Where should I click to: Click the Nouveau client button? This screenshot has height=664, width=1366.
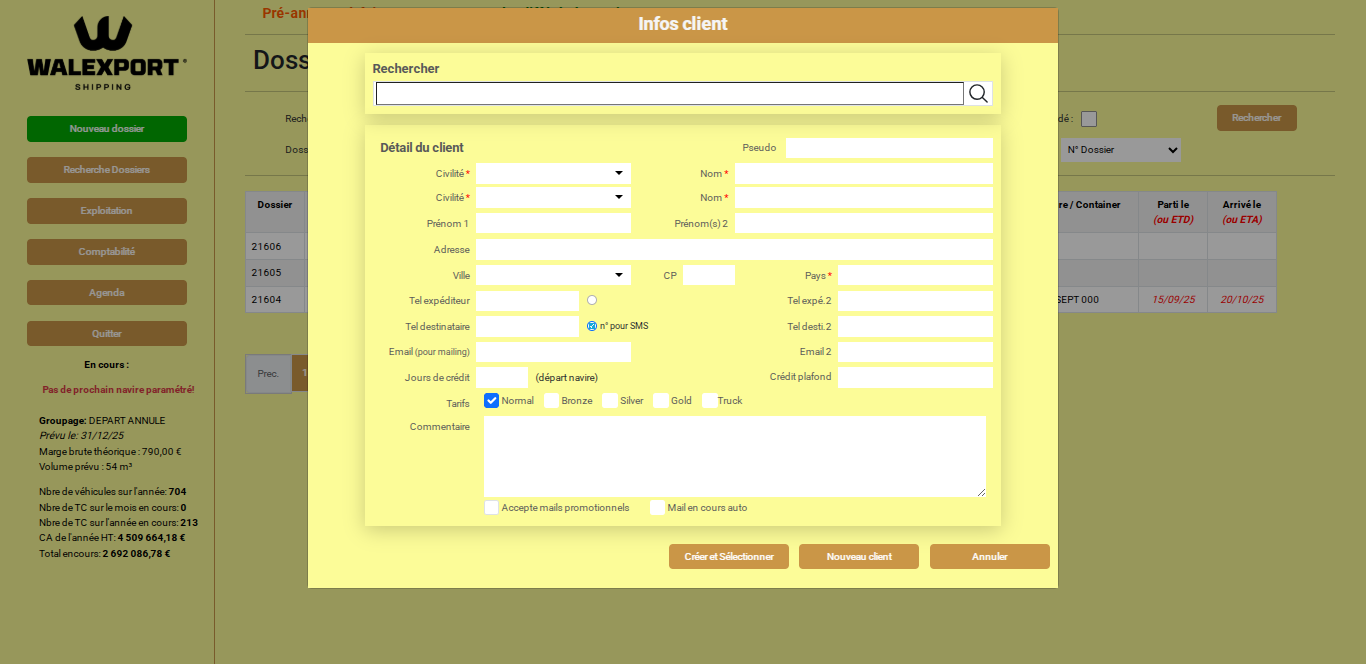[x=858, y=556]
